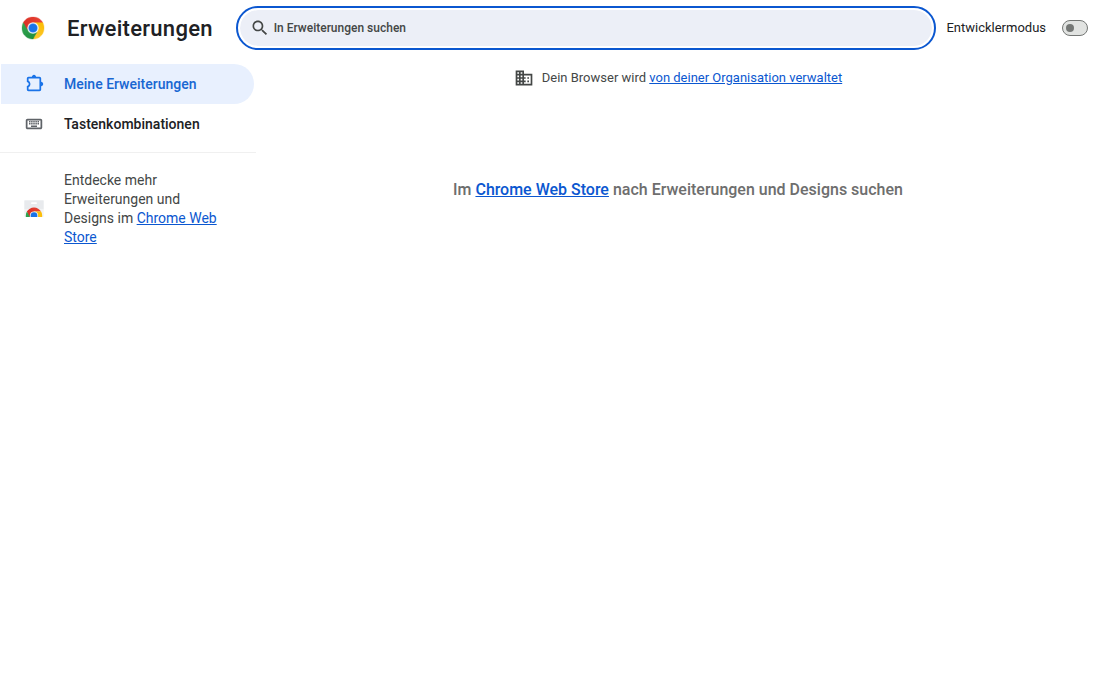Click 'Entdecke mehr Erweiterungen und Designs' text

pyautogui.click(x=122, y=199)
